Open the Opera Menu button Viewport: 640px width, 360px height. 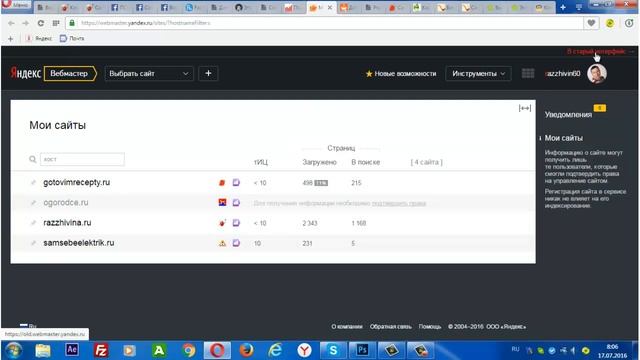pos(16,5)
